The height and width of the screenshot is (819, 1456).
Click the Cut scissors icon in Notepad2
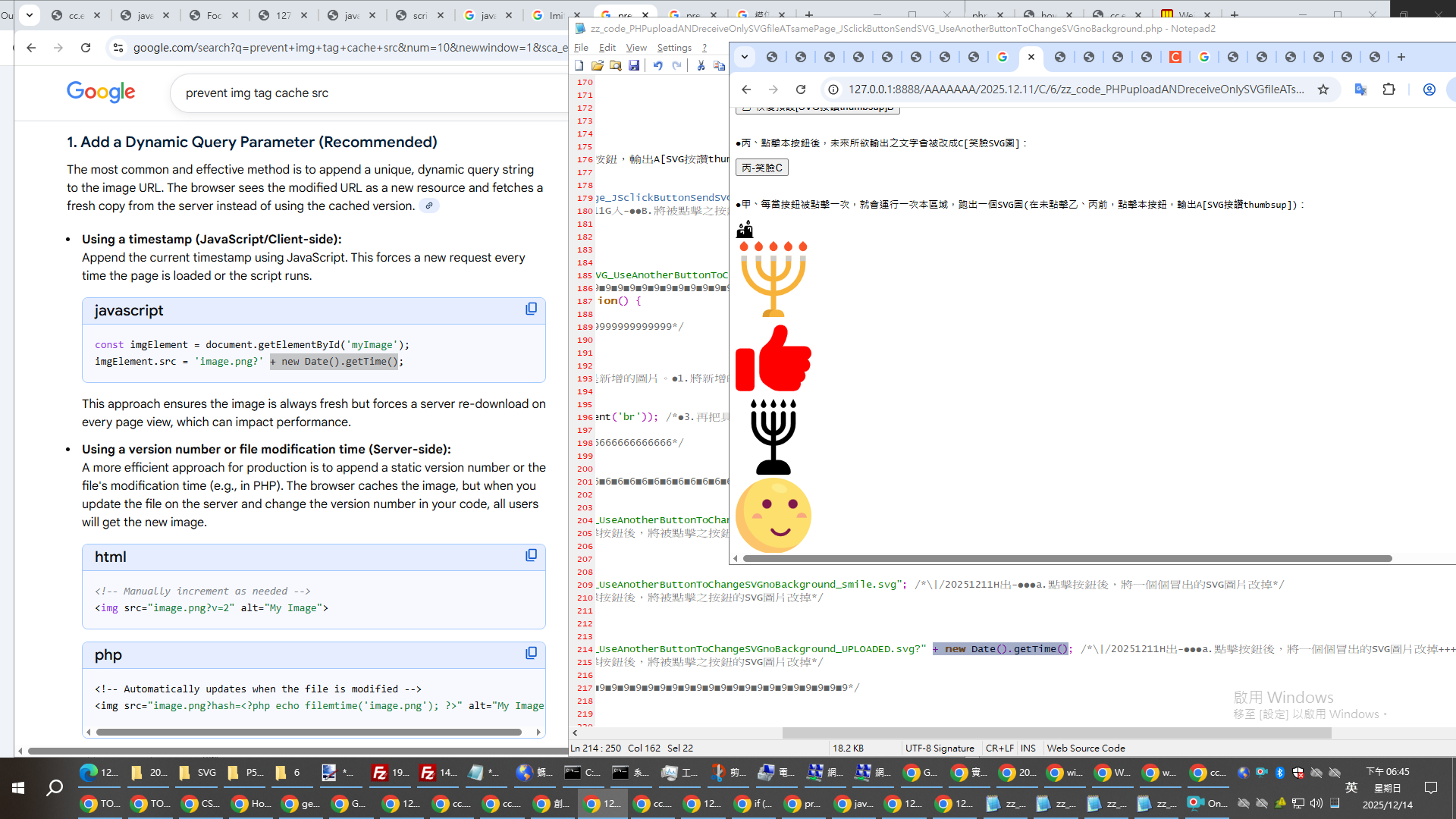tap(701, 66)
